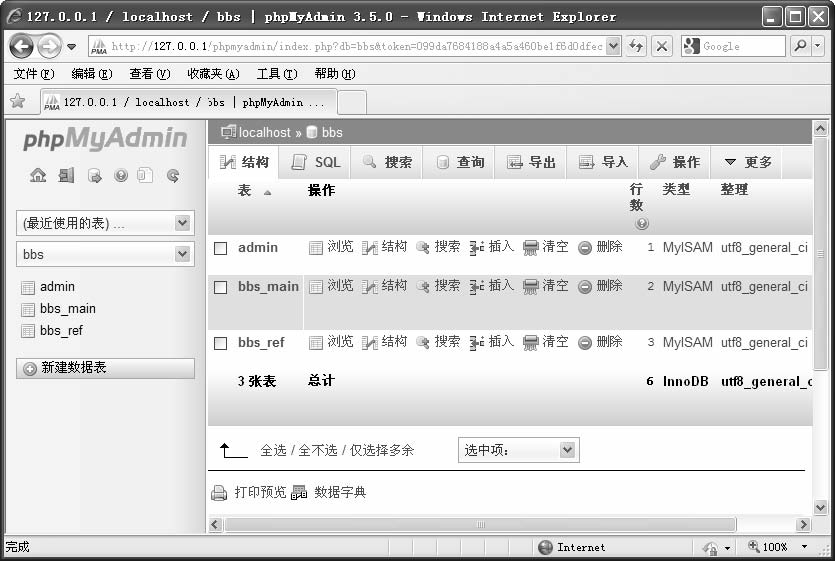Open phpMyAdmin documentation help icon

tap(121, 175)
